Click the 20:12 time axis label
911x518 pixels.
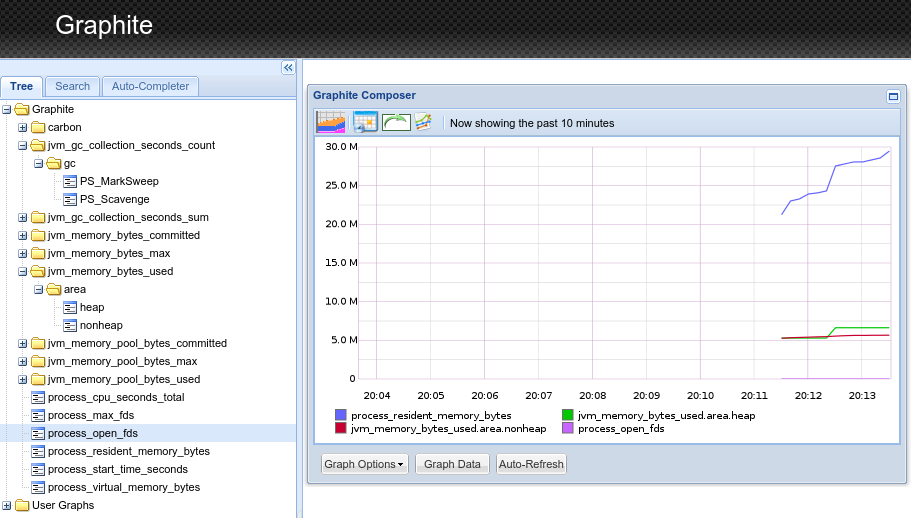click(x=808, y=395)
